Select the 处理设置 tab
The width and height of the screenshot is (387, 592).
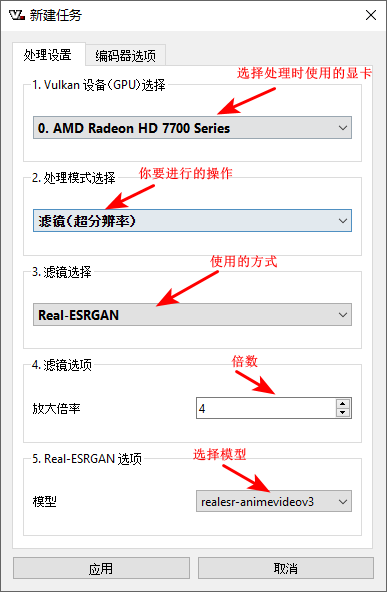click(48, 55)
